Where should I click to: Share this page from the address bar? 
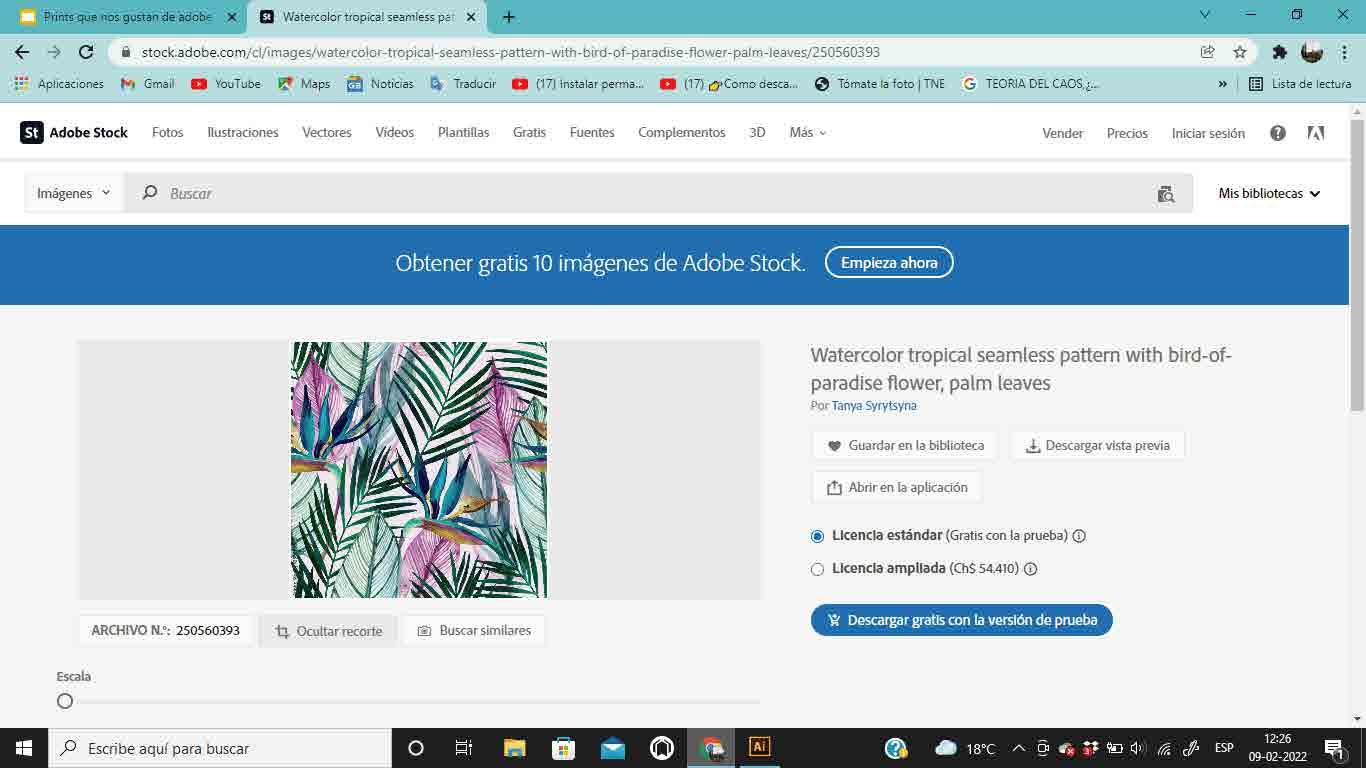[x=1208, y=52]
